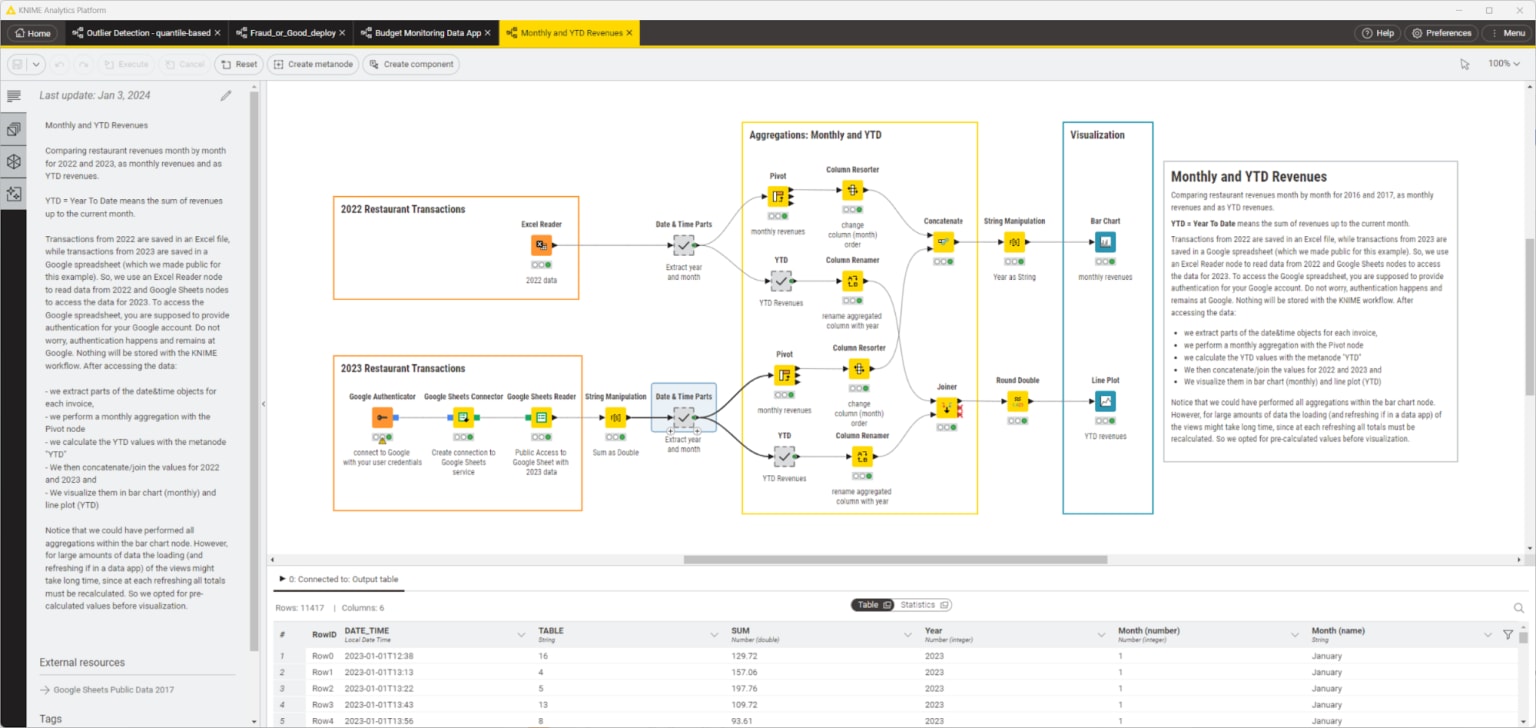Screen dimensions: 1536x728
Task: Select the upper Column Renamer node
Action: [x=852, y=281]
